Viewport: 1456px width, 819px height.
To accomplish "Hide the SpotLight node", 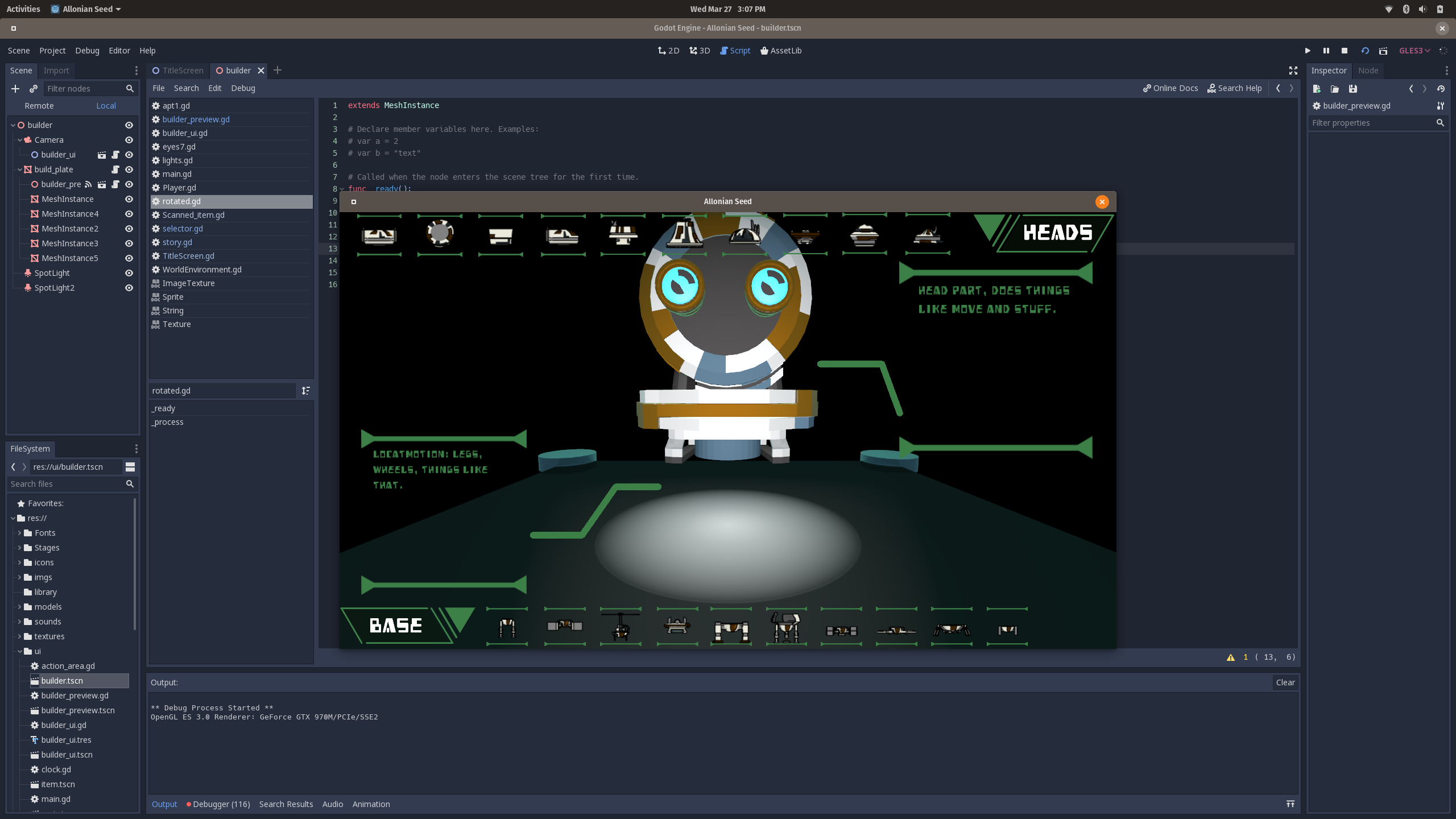I will (129, 273).
